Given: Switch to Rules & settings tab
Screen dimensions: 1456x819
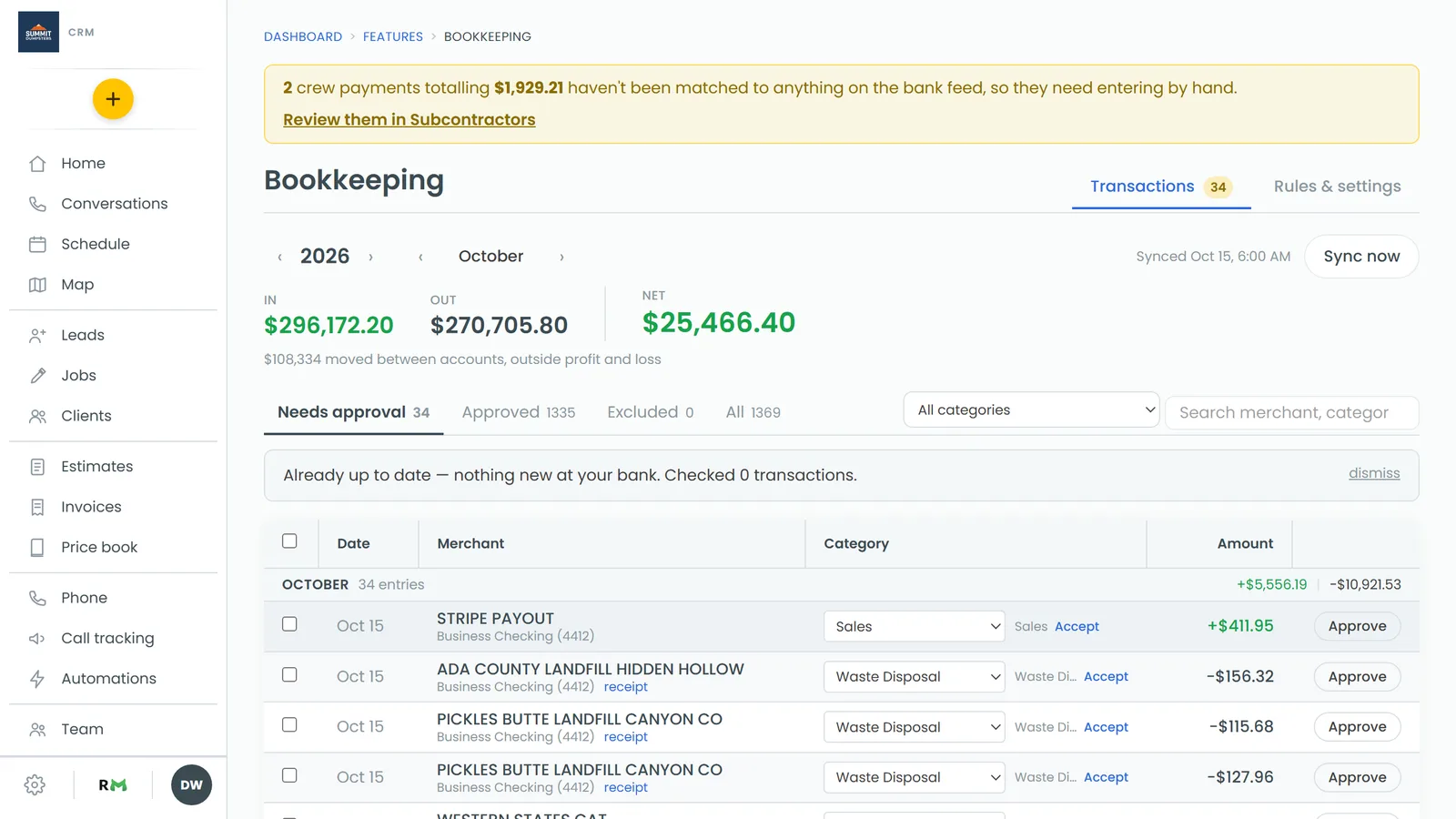Looking at the screenshot, I should point(1337,187).
